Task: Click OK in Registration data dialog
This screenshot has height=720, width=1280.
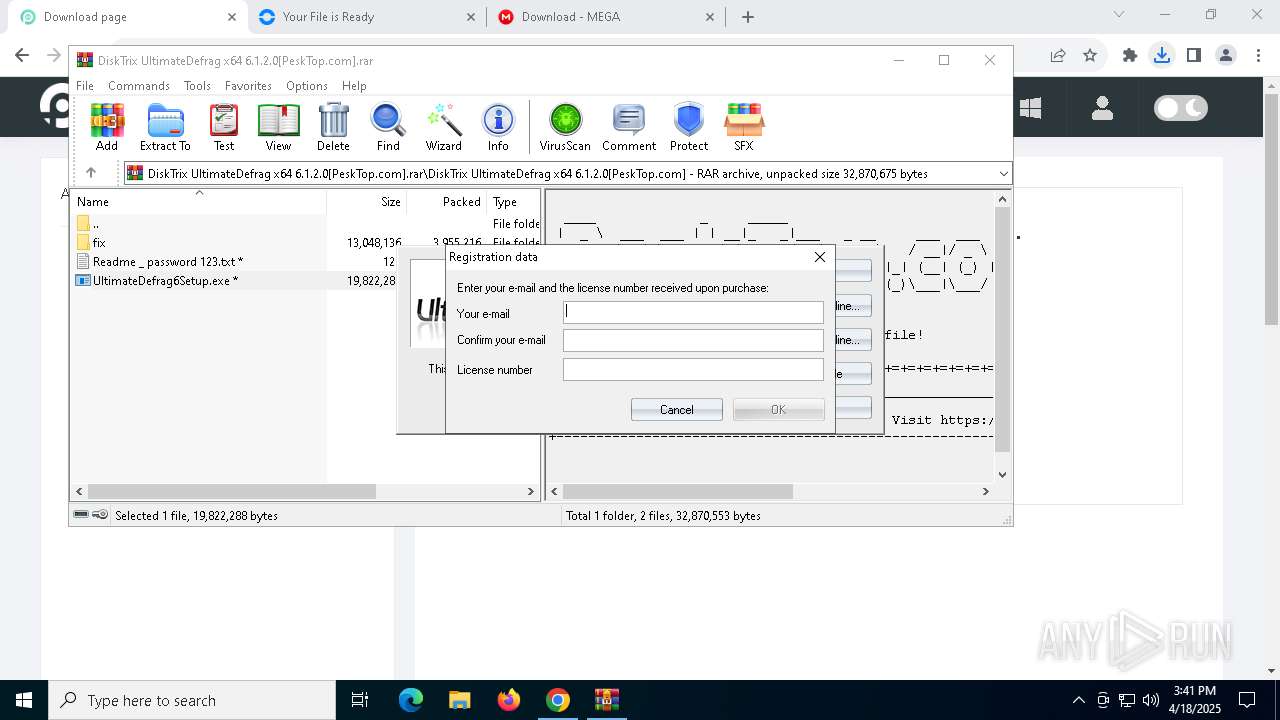Action: (x=779, y=409)
